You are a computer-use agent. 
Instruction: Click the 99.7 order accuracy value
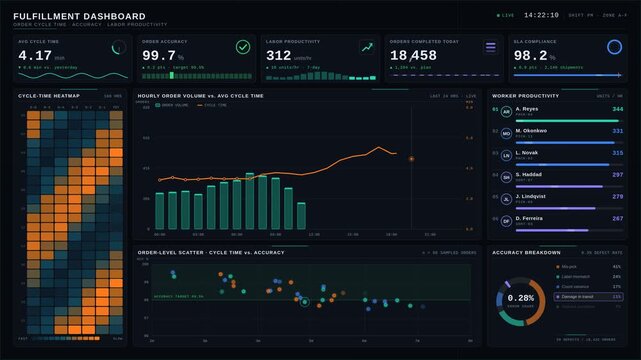159,55
